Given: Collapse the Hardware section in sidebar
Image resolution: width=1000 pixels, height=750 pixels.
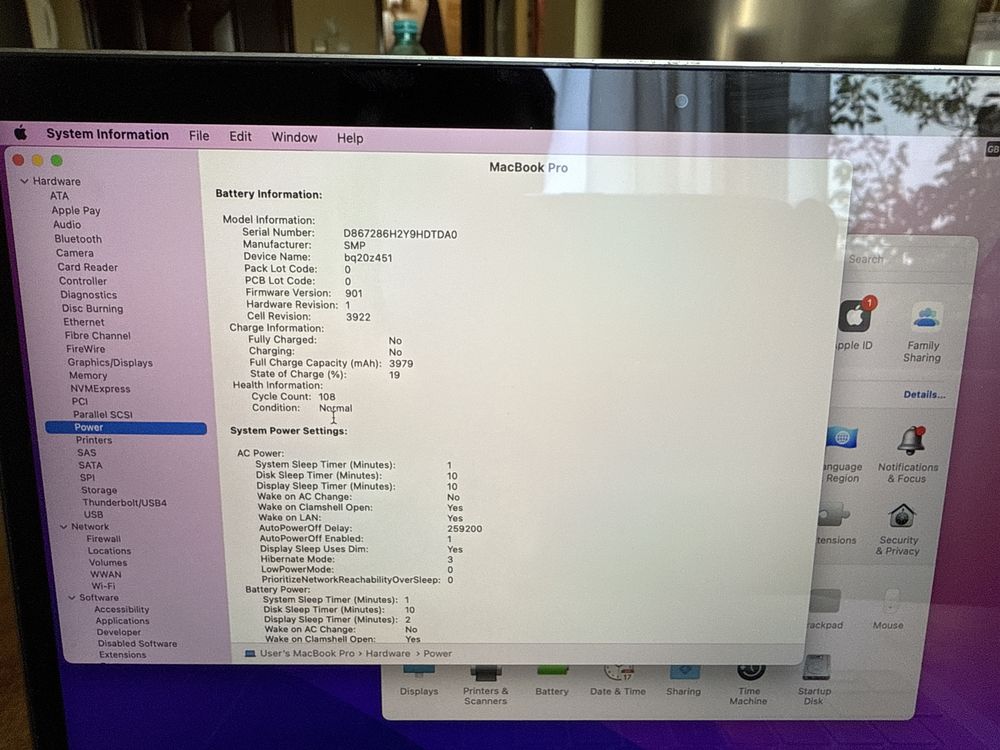Looking at the screenshot, I should [24, 181].
